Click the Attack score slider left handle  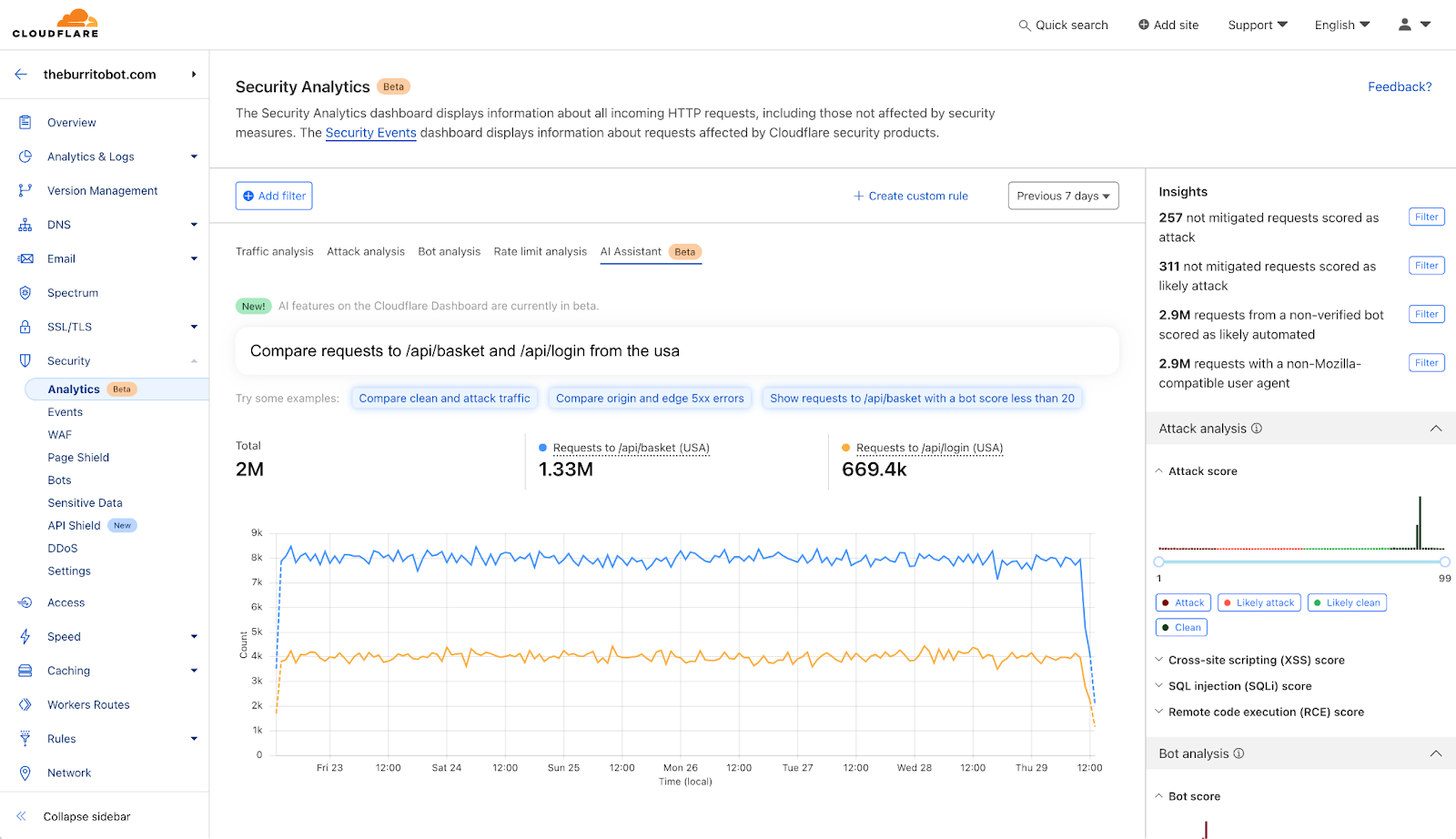pos(1158,562)
